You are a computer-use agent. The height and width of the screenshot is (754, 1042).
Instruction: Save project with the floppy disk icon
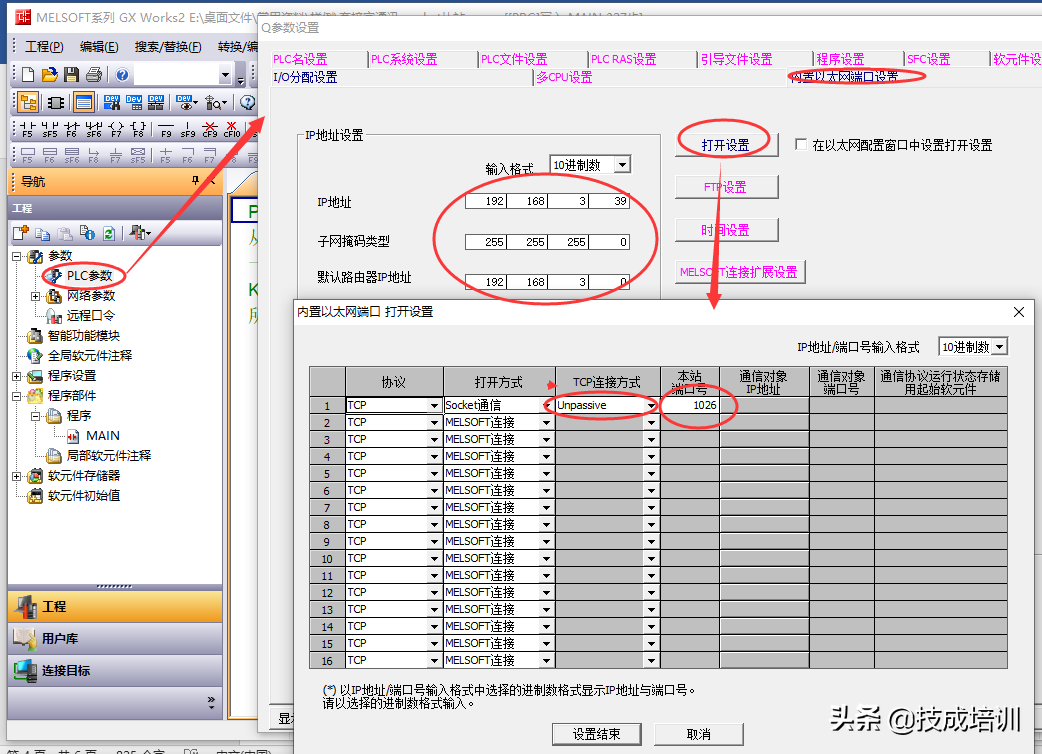click(71, 75)
